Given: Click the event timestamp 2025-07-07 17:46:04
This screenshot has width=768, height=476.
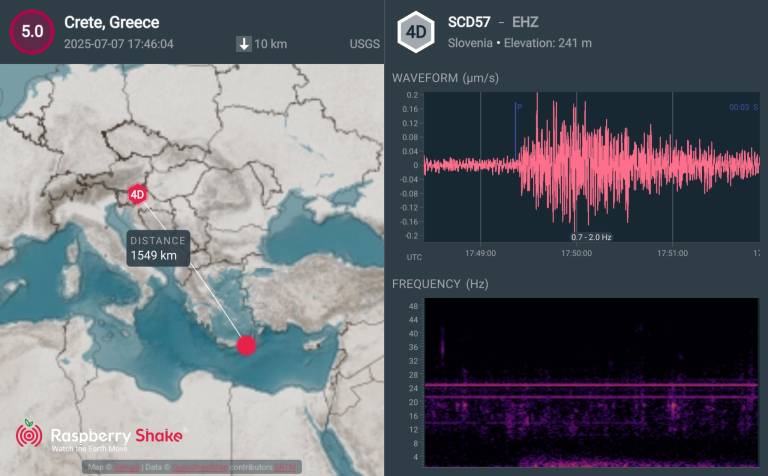Looking at the screenshot, I should (x=119, y=44).
